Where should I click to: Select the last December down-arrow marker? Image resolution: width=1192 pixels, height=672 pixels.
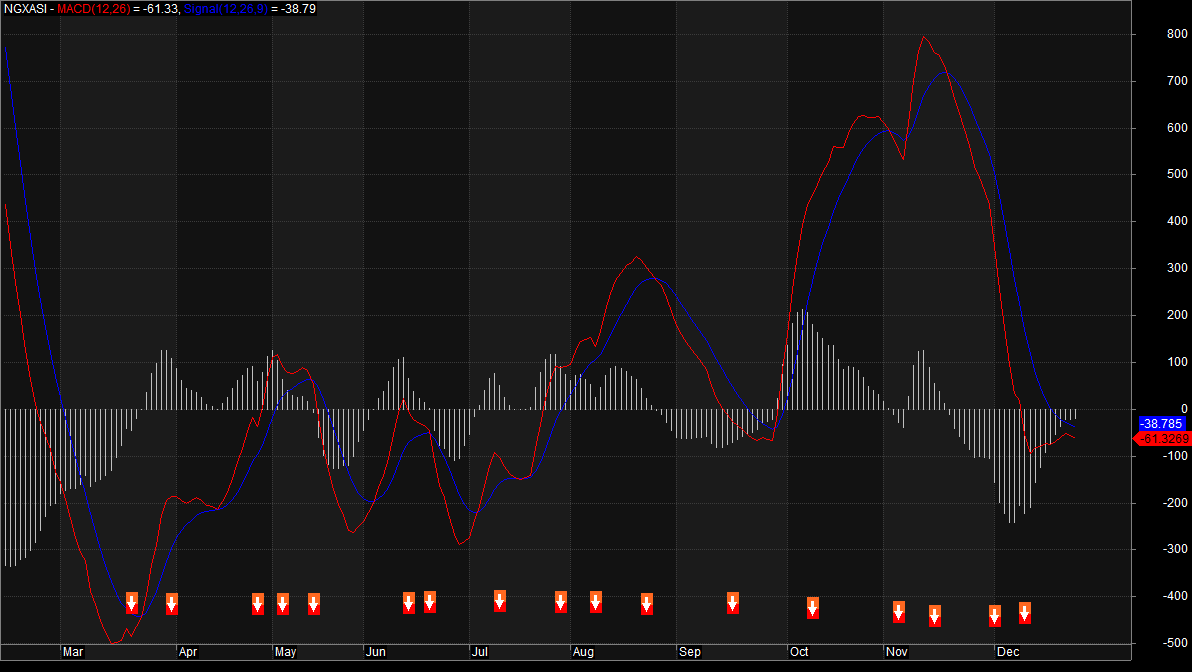click(x=1025, y=613)
